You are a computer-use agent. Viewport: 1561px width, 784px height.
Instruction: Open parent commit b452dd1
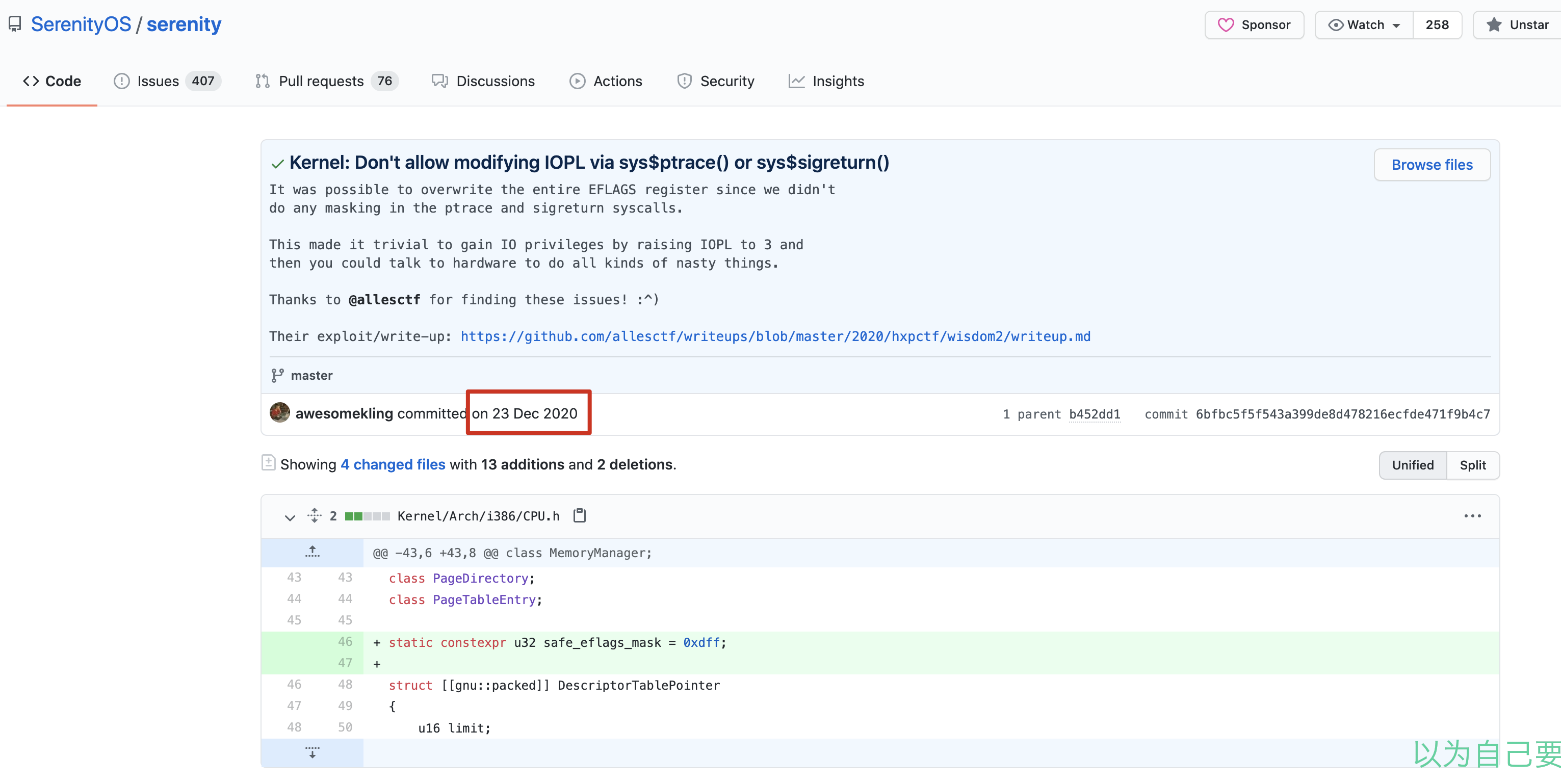tap(1094, 414)
